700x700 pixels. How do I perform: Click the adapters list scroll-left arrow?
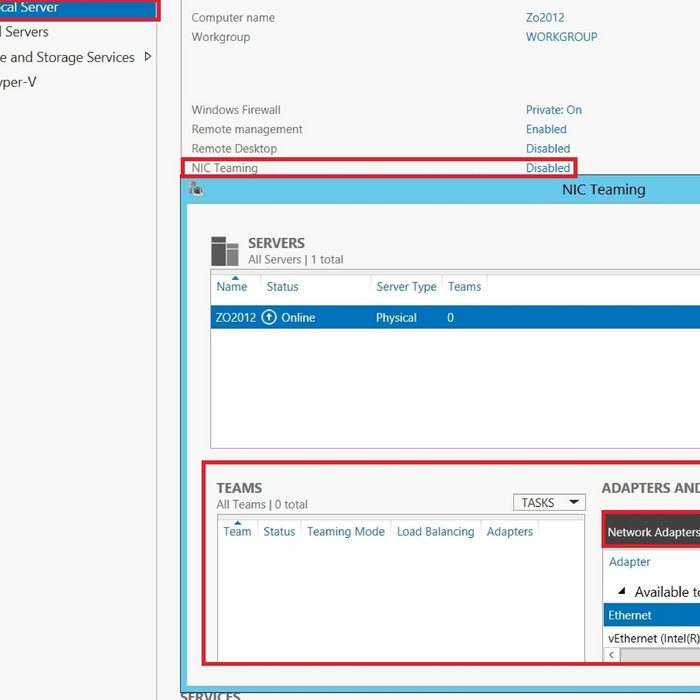click(611, 655)
